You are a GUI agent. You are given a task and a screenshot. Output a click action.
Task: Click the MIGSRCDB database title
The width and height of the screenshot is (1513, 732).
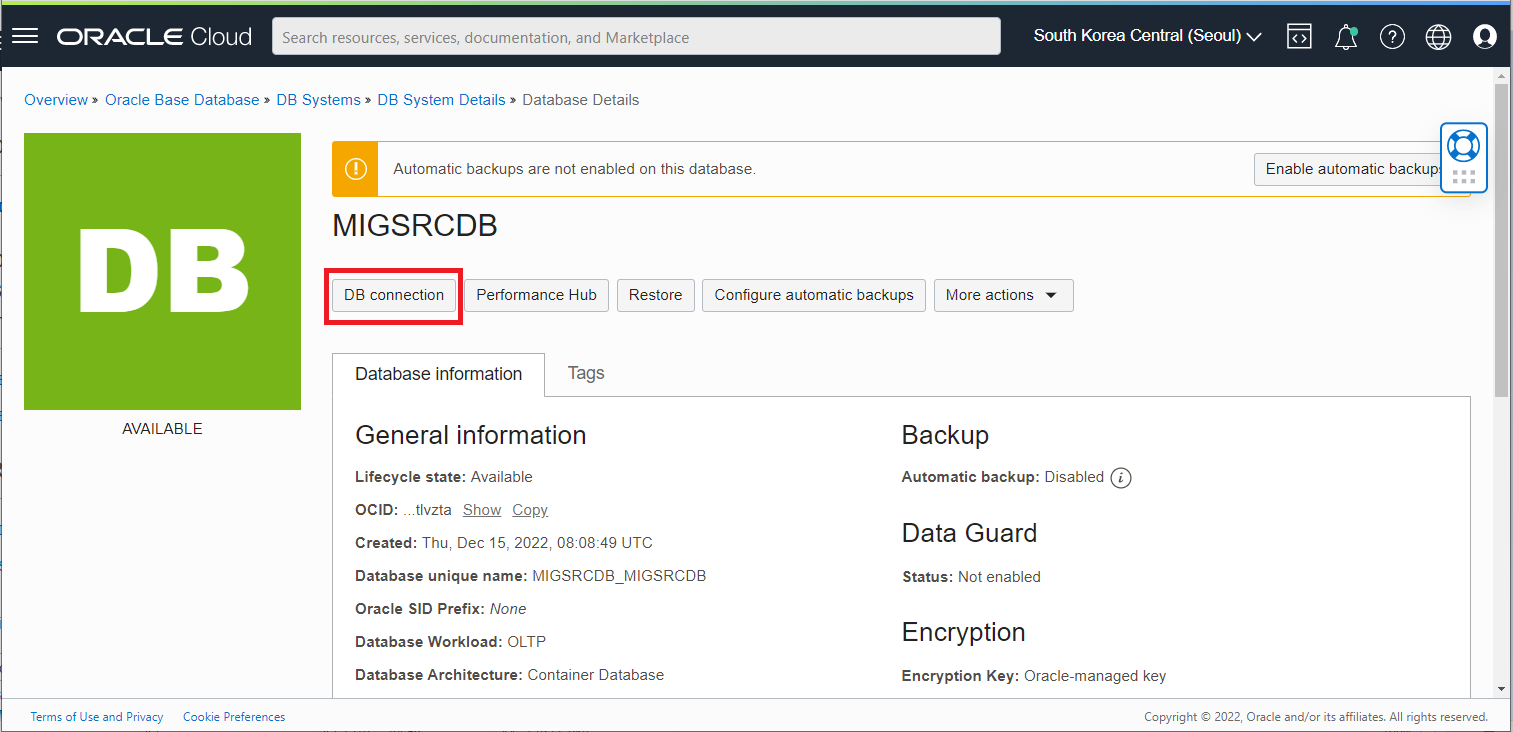pyautogui.click(x=415, y=226)
